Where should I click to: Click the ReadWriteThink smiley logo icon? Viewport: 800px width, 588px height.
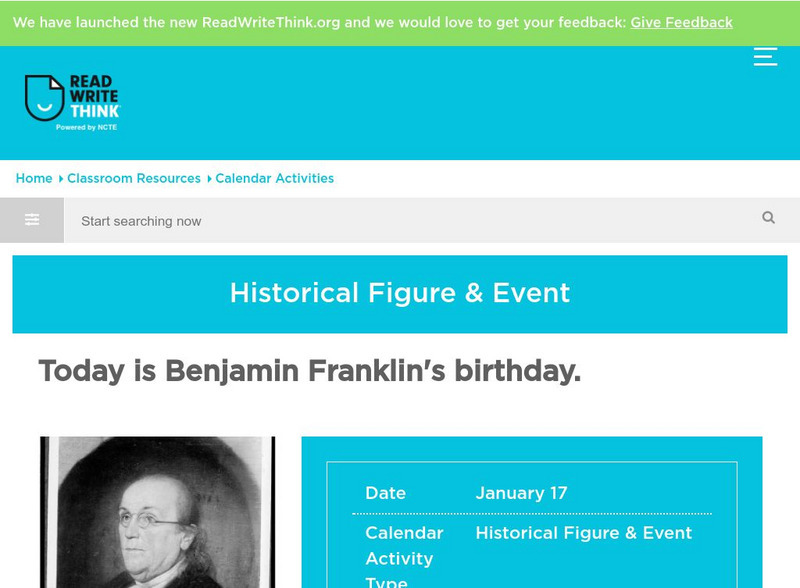44,98
